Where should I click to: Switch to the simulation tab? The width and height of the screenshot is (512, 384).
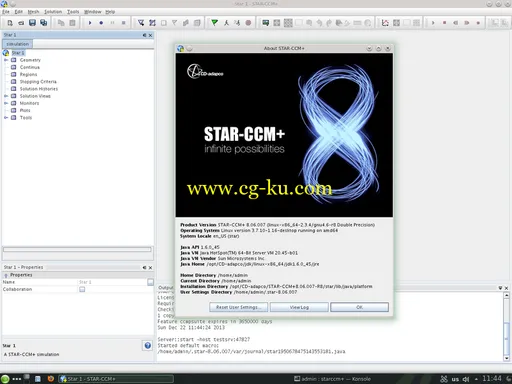pyautogui.click(x=17, y=44)
